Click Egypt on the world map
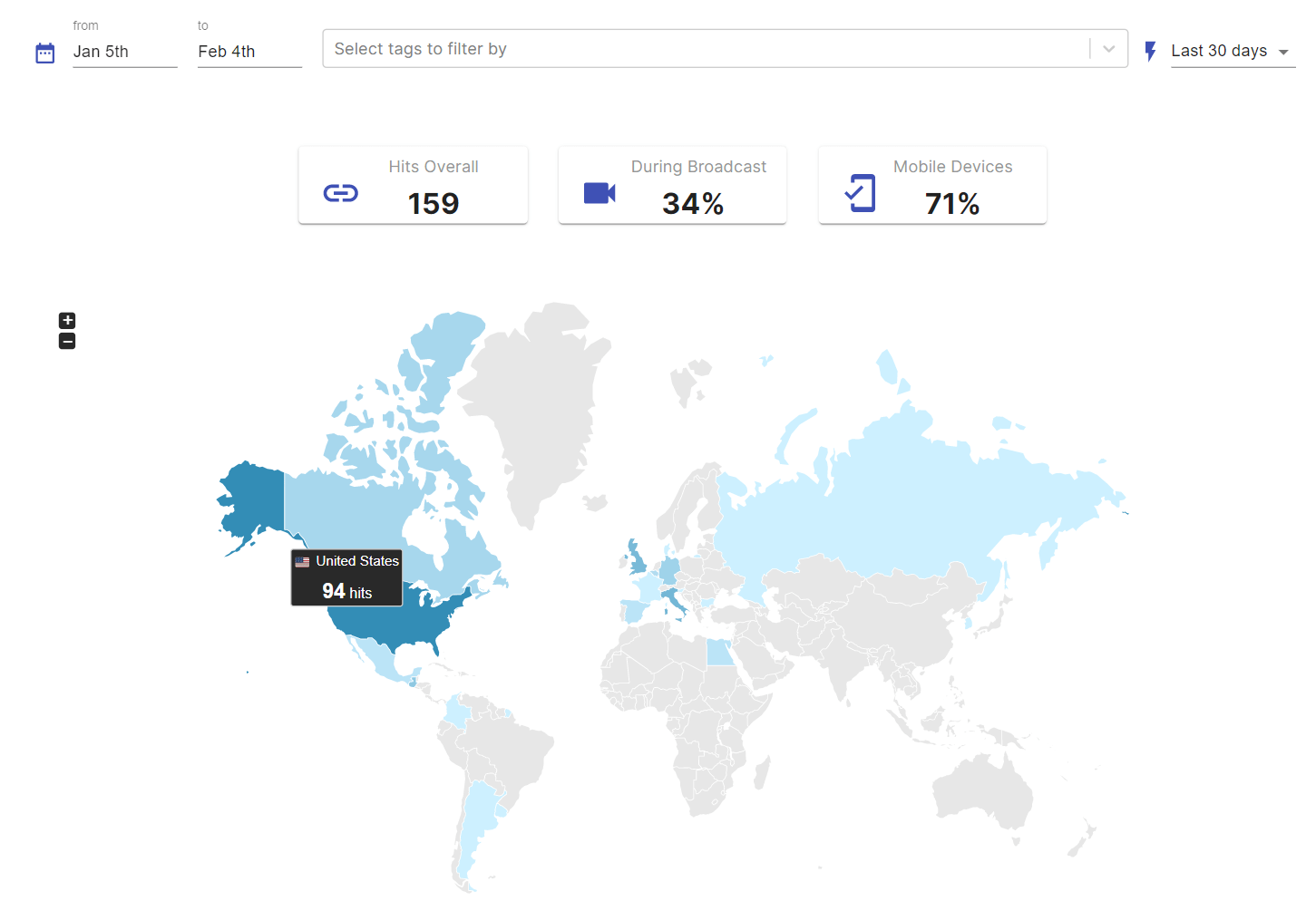Viewport: 1316px width, 911px height. point(720,652)
